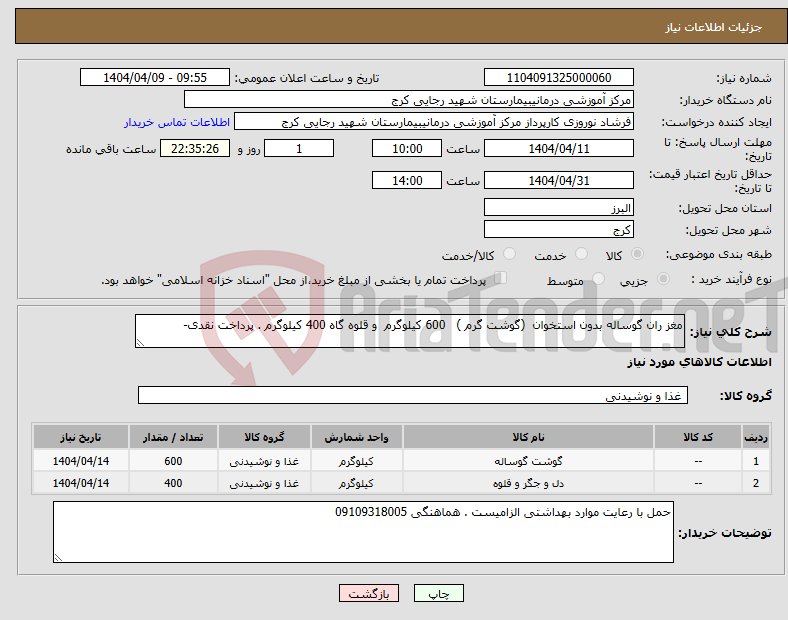The width and height of the screenshot is (788, 620).
Task: Click the announcement date field 1404/04/09 - 09:55
Action: point(155,78)
